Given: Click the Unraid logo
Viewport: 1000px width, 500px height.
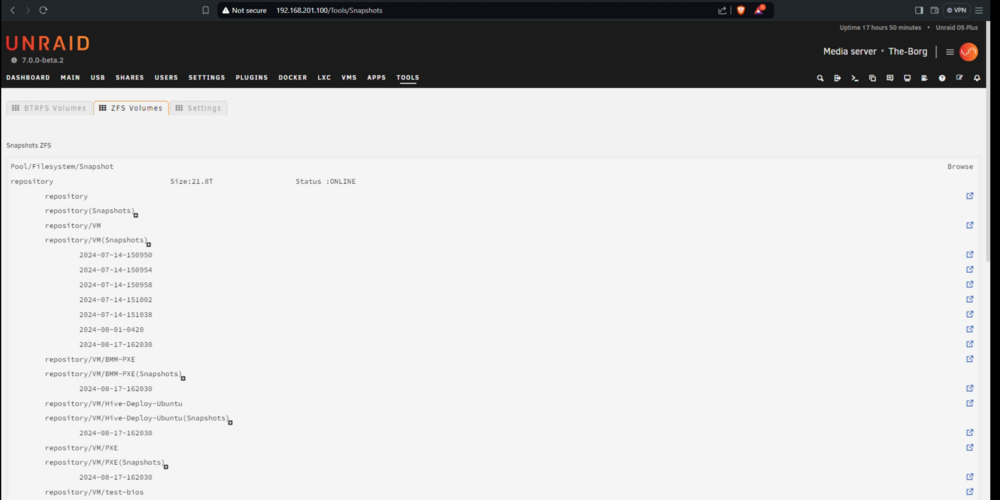Looking at the screenshot, I should click(x=48, y=43).
